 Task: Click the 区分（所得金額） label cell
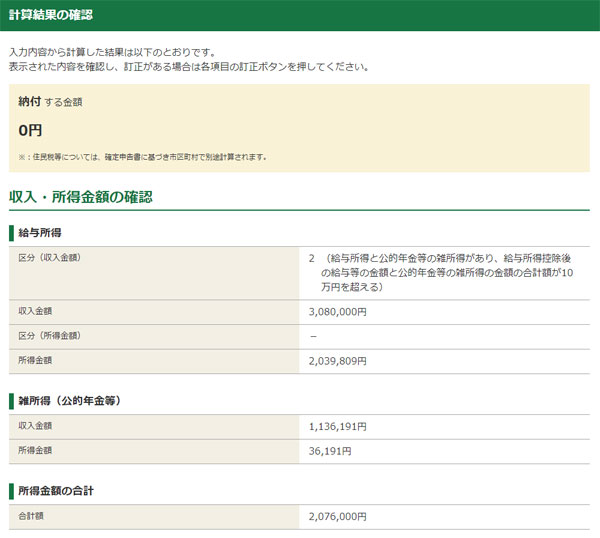point(154,337)
